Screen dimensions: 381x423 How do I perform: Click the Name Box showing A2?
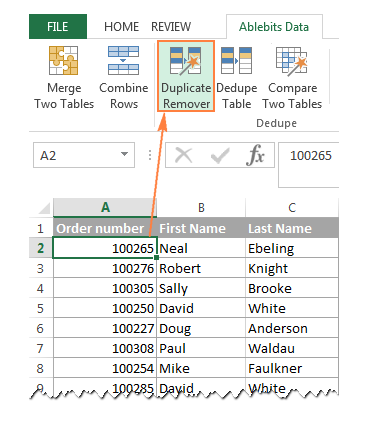(x=84, y=155)
